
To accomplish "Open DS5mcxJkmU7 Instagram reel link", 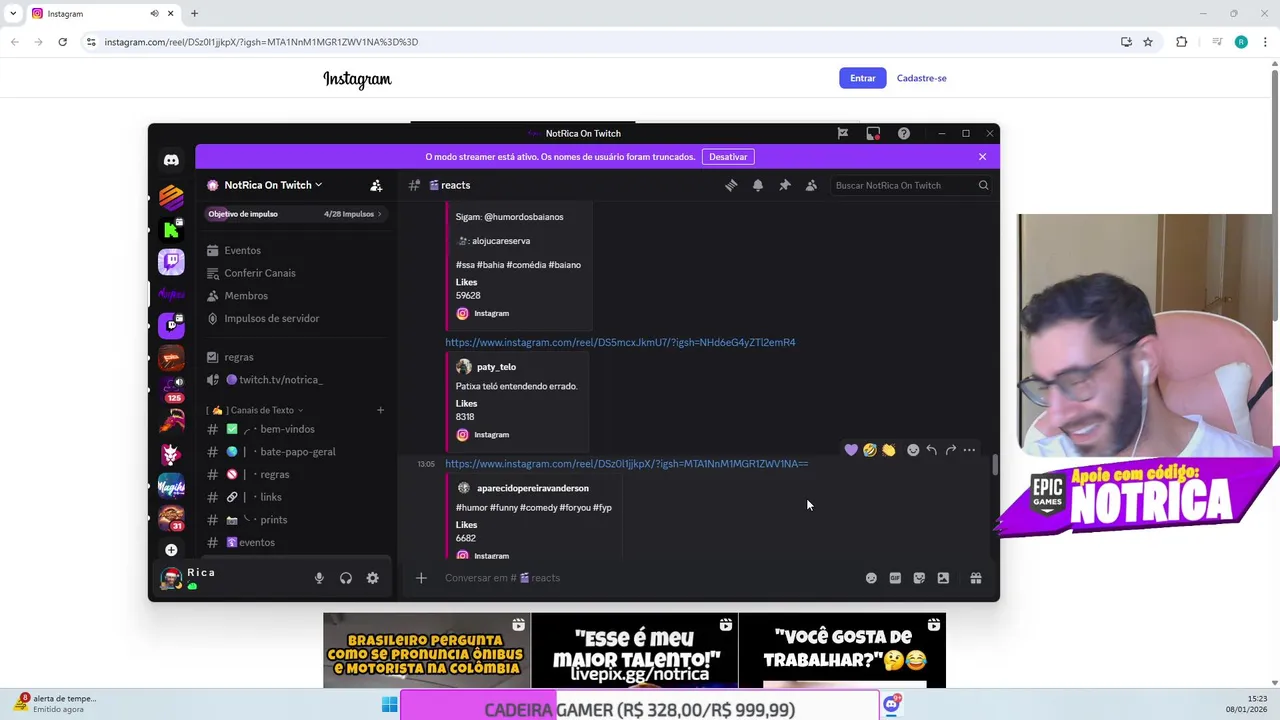I will pyautogui.click(x=620, y=342).
